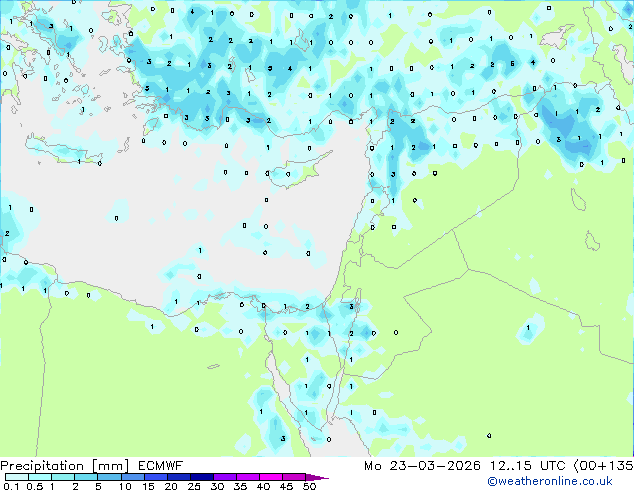This screenshot has height=490, width=634.
Task: Click the '0.5' legend scale value
Action: 35,486
